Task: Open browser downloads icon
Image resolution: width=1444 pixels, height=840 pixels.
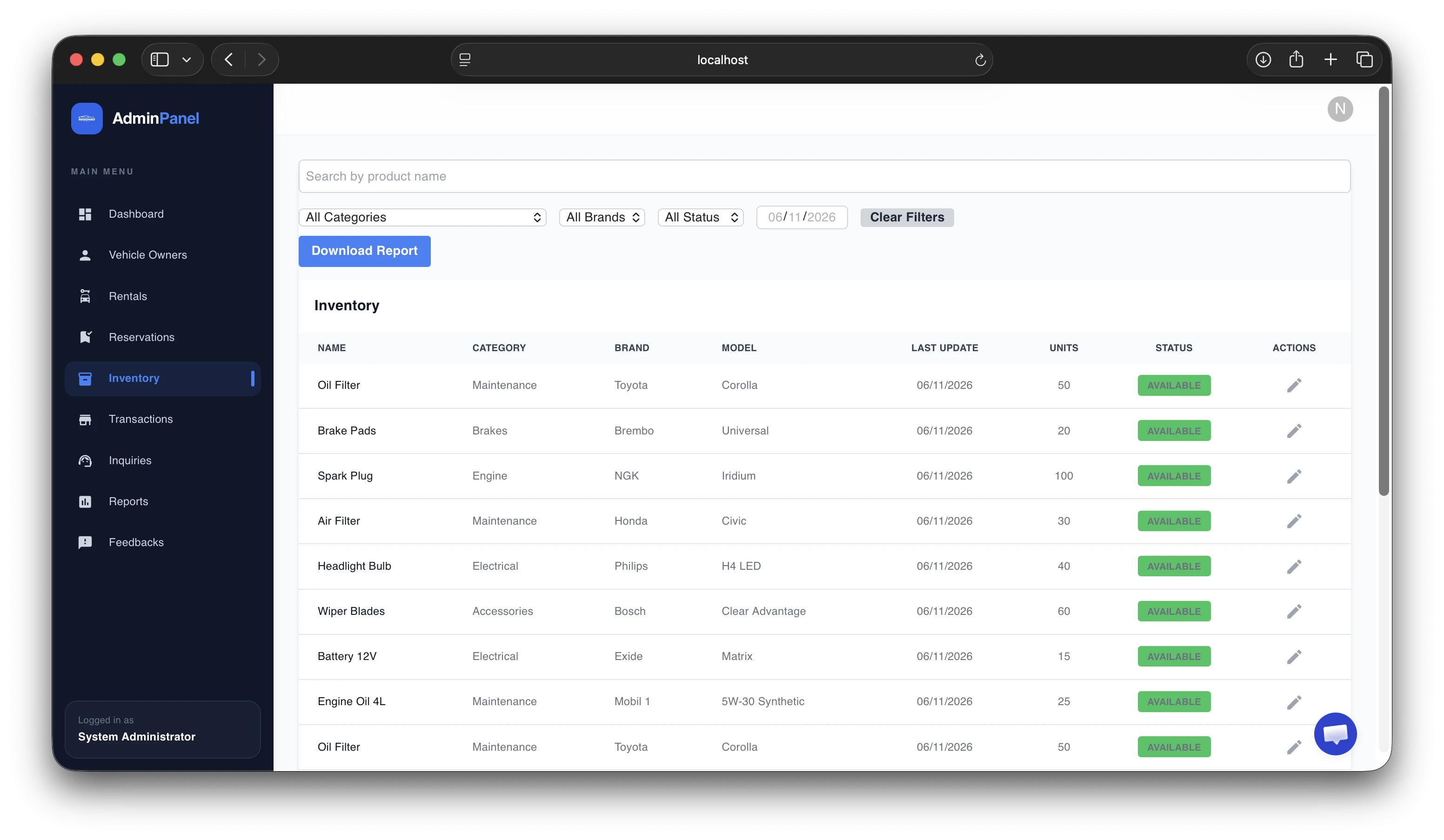Action: click(x=1263, y=60)
